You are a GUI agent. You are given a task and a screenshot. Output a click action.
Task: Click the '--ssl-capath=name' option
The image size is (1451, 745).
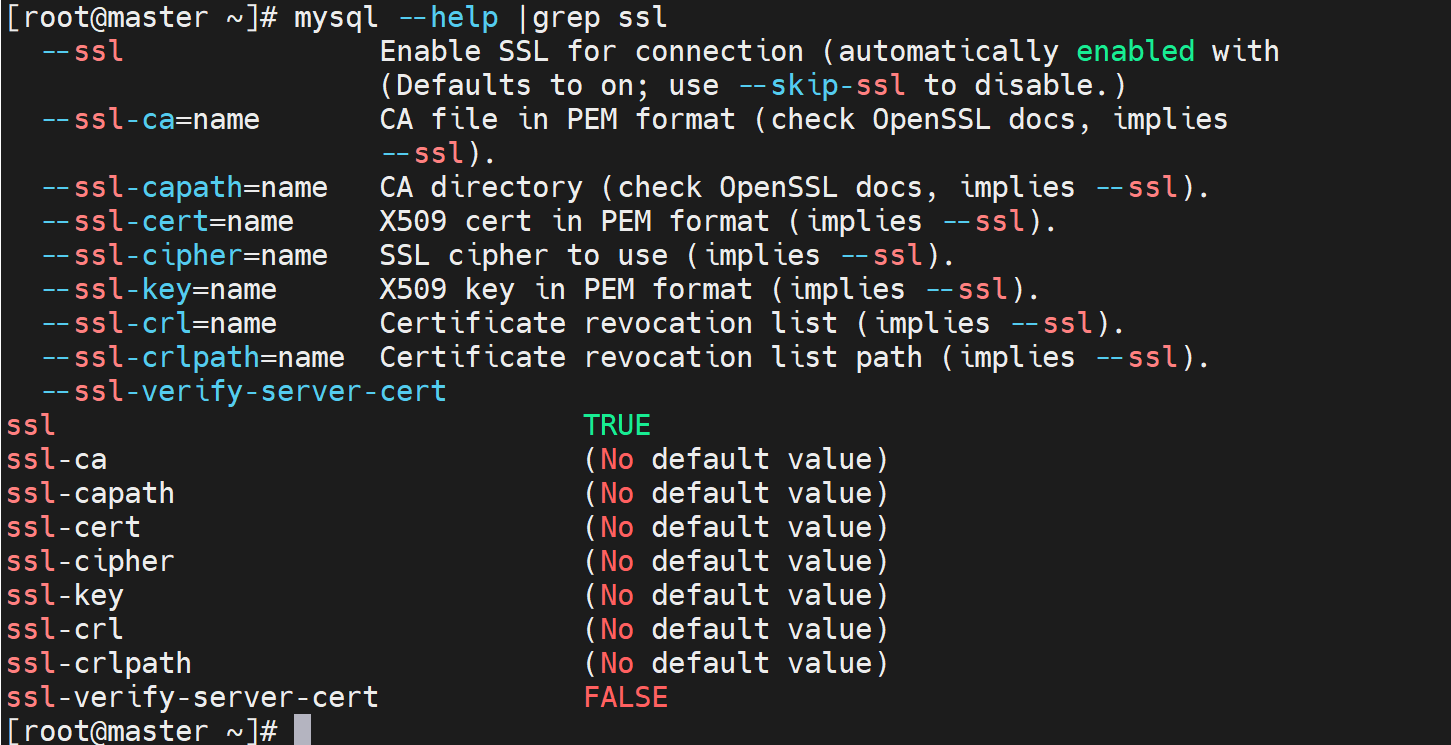(185, 188)
